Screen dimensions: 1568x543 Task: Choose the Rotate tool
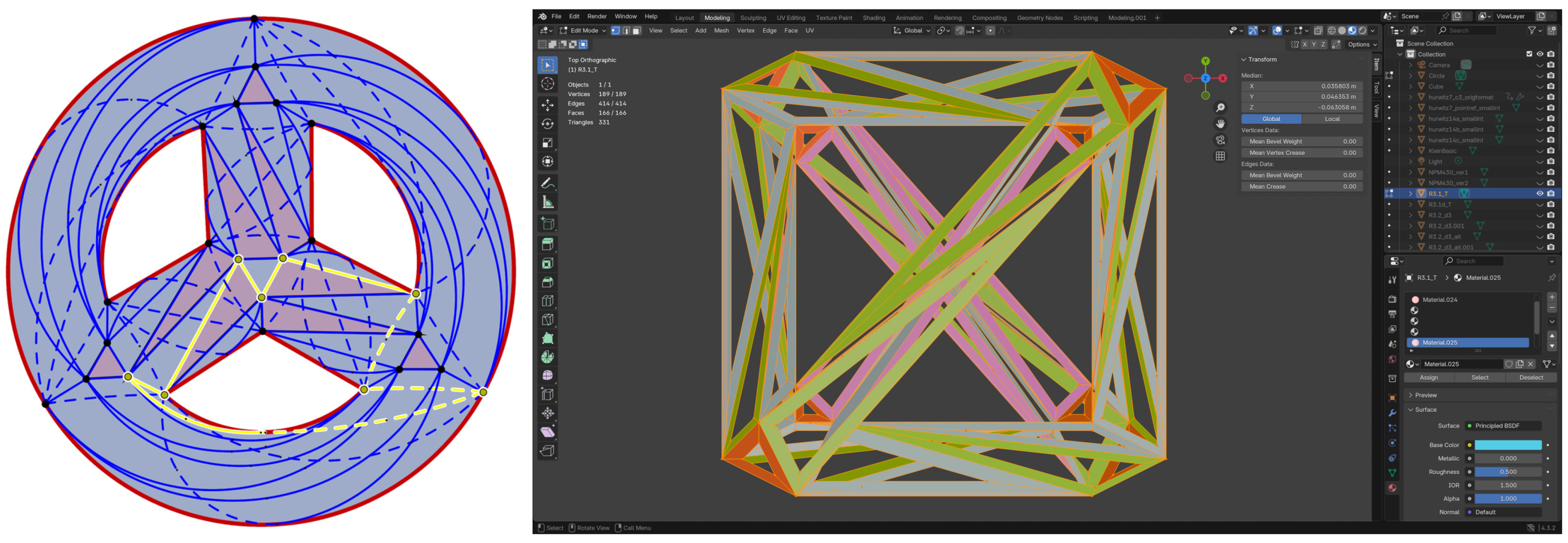(x=547, y=124)
